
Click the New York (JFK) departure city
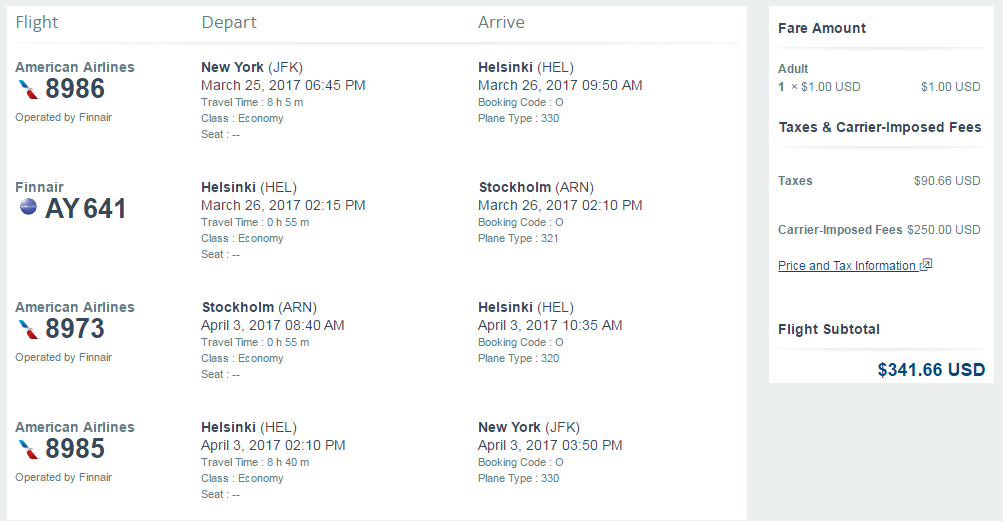[x=252, y=67]
